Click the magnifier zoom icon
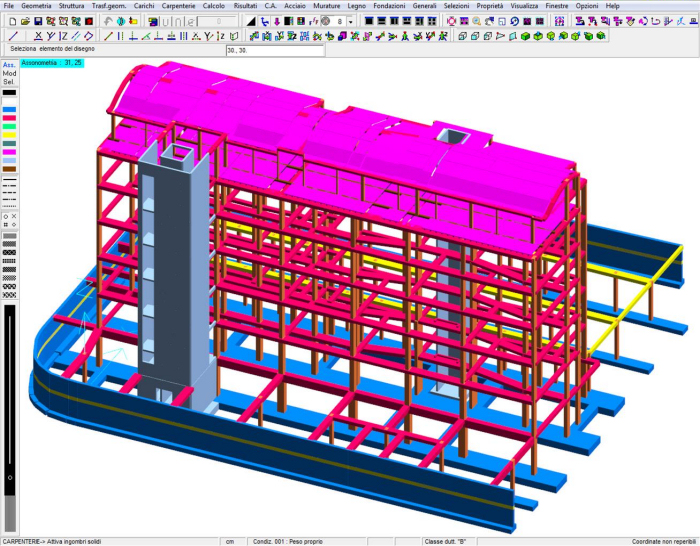 [x=476, y=21]
